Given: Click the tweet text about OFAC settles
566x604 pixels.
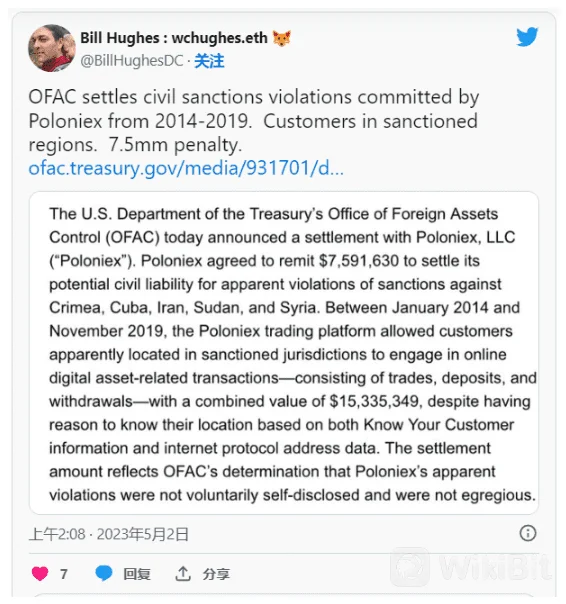Looking at the screenshot, I should [254, 121].
